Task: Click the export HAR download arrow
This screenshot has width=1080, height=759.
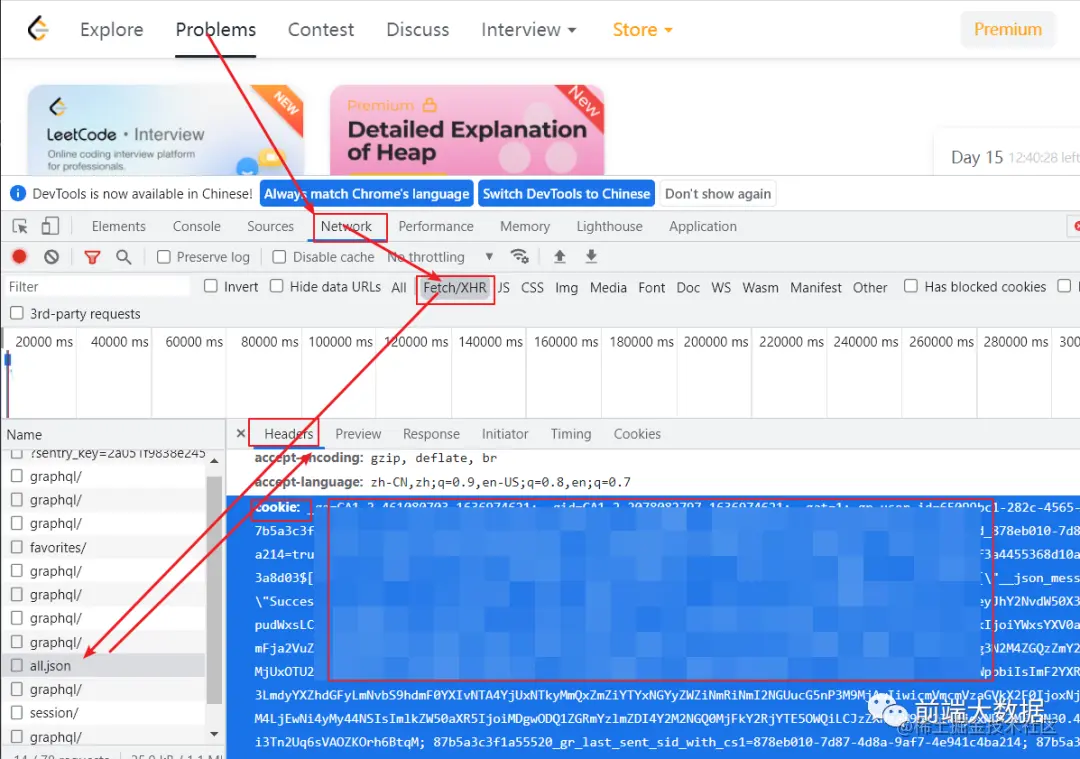Action: [x=591, y=256]
